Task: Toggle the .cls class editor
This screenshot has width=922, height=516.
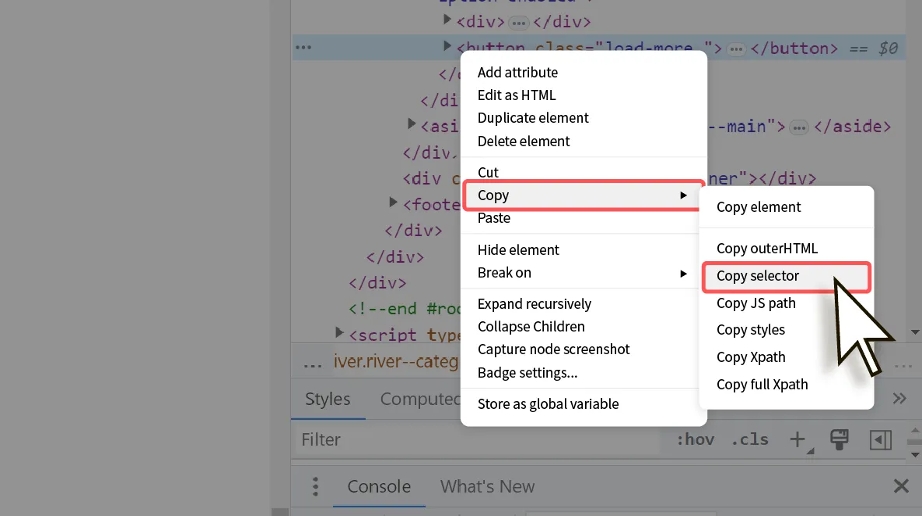Action: (x=749, y=439)
